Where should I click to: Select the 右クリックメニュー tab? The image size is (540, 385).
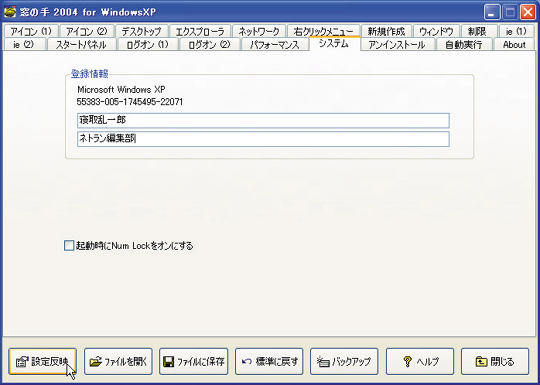(324, 31)
